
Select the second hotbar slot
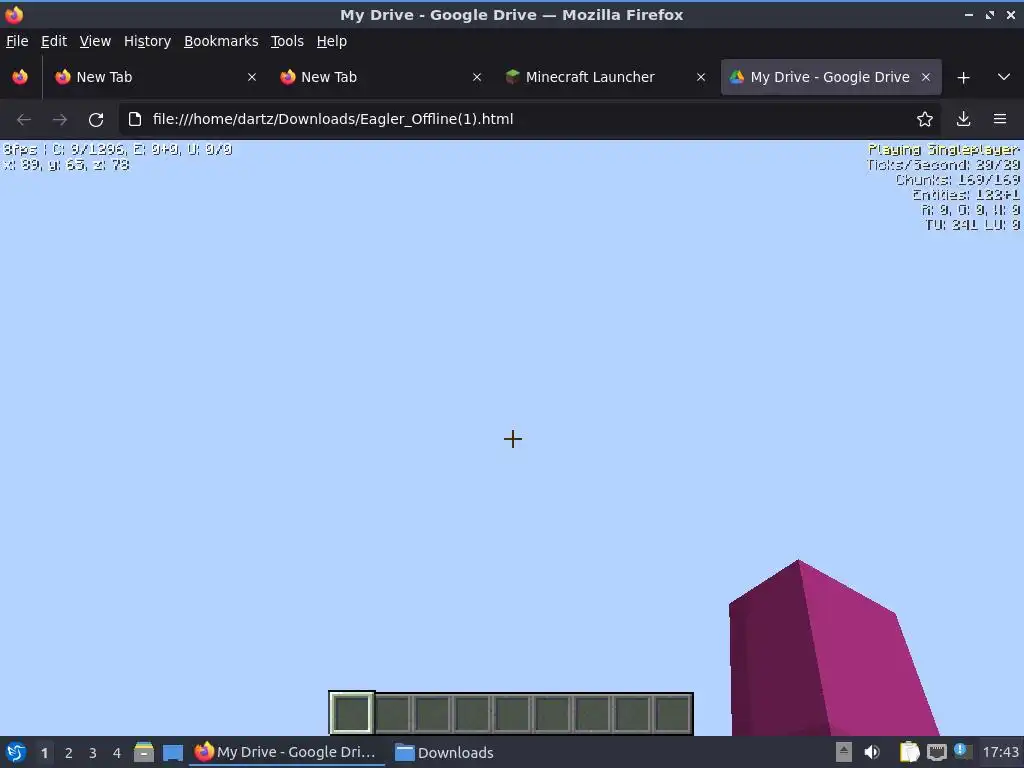[x=392, y=713]
